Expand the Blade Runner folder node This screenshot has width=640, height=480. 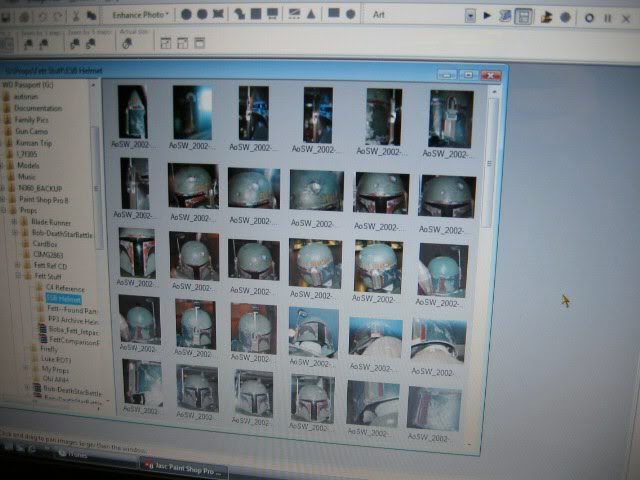(x=15, y=222)
